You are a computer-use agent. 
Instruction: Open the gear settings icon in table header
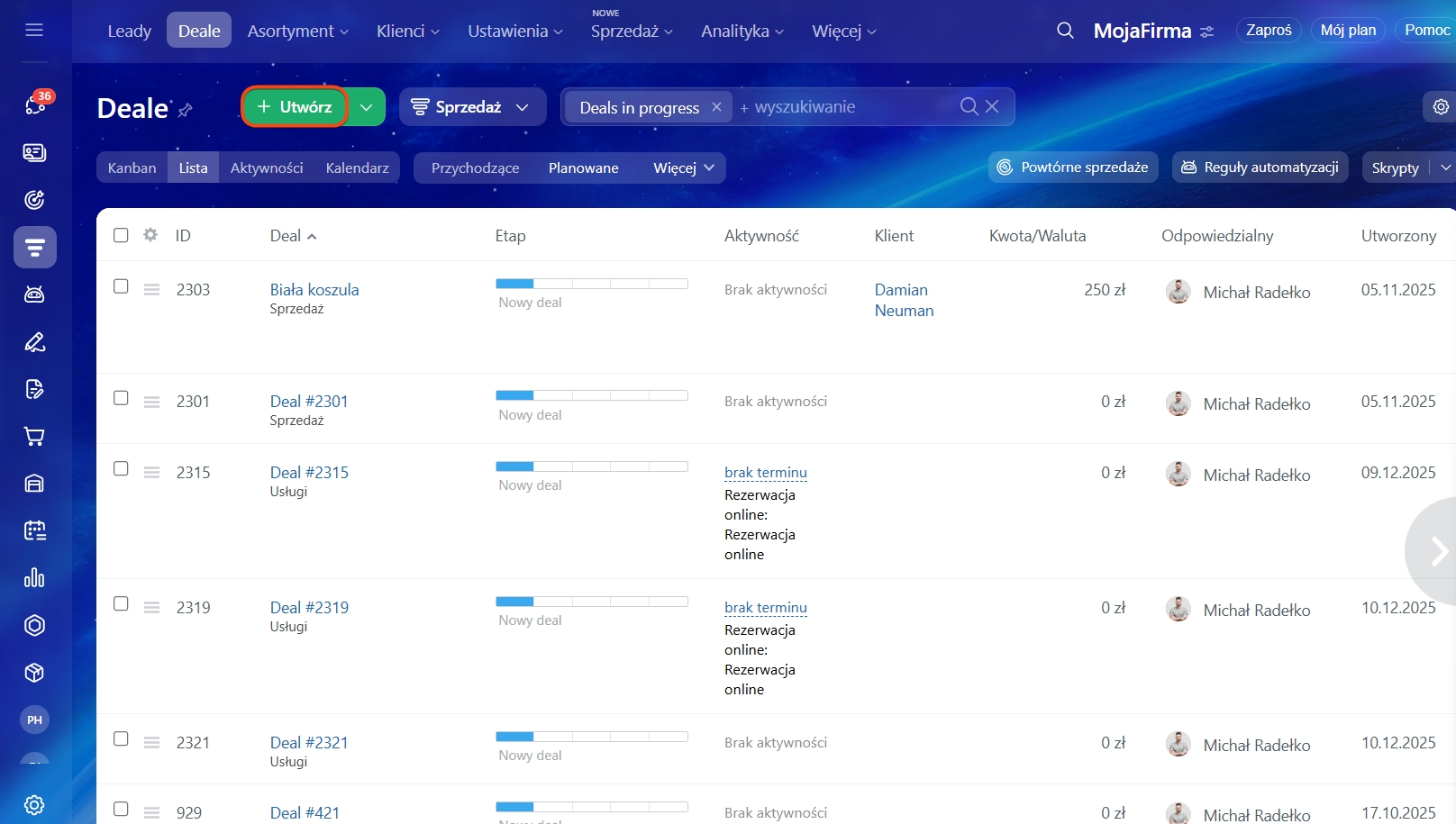150,235
